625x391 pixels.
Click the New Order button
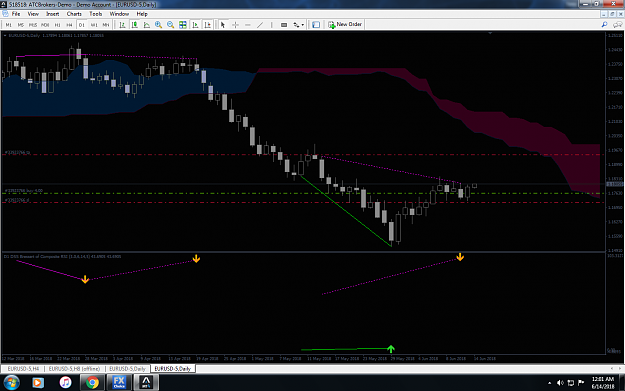(345, 25)
